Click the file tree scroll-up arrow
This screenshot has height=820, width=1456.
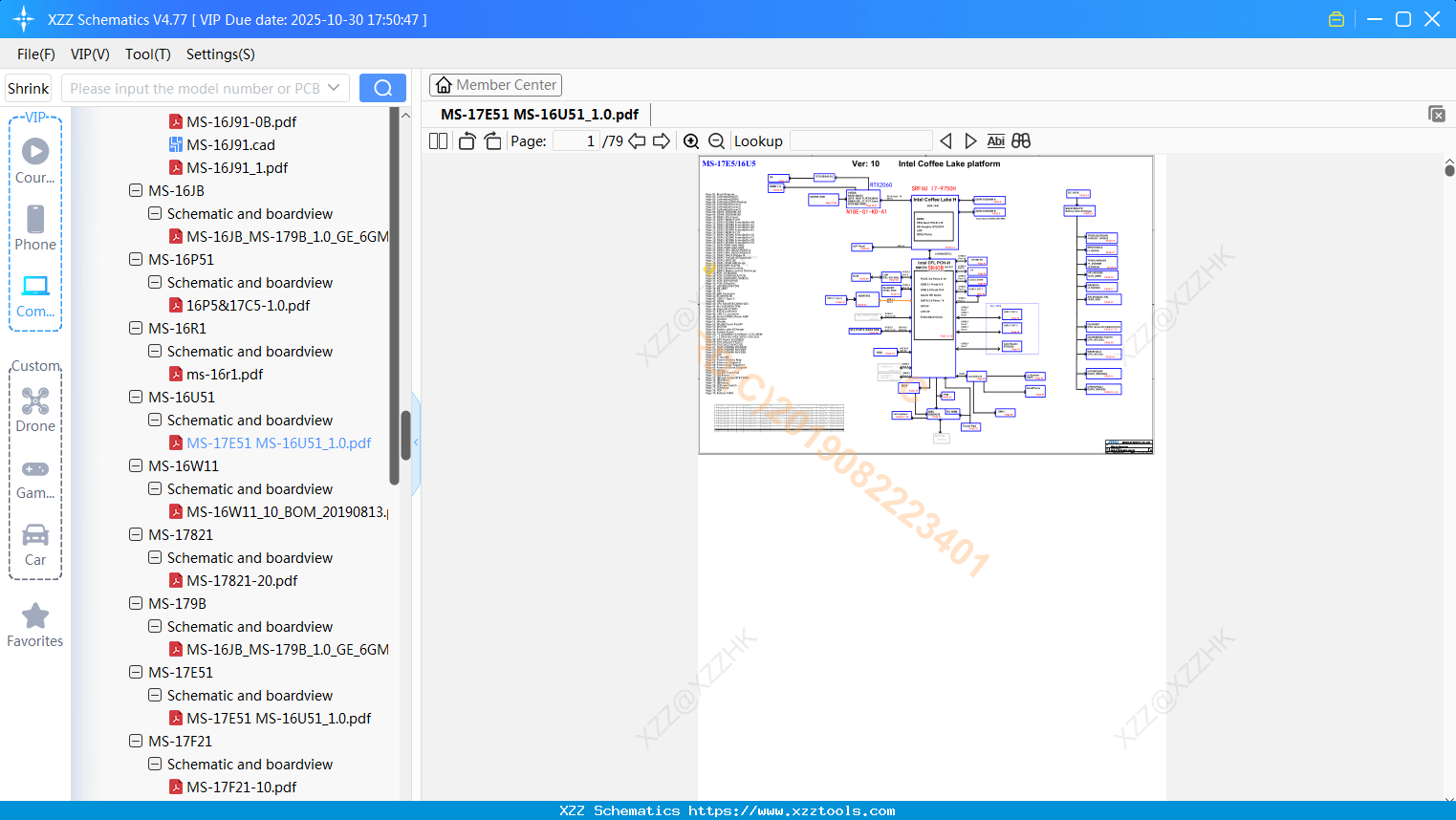point(405,115)
